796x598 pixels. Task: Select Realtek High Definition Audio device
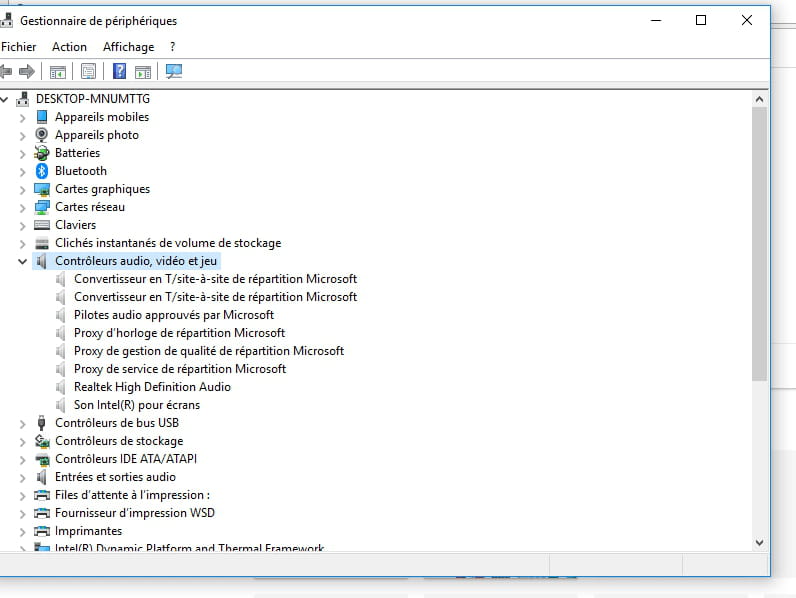click(152, 387)
